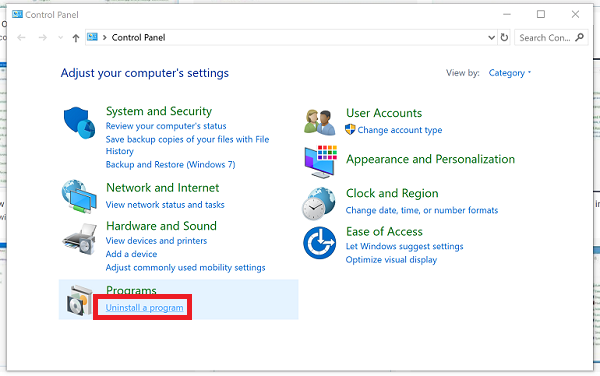Viewport: 600px width, 376px height.
Task: Open Backup and Restore (Windows 7)
Action: [171, 164]
